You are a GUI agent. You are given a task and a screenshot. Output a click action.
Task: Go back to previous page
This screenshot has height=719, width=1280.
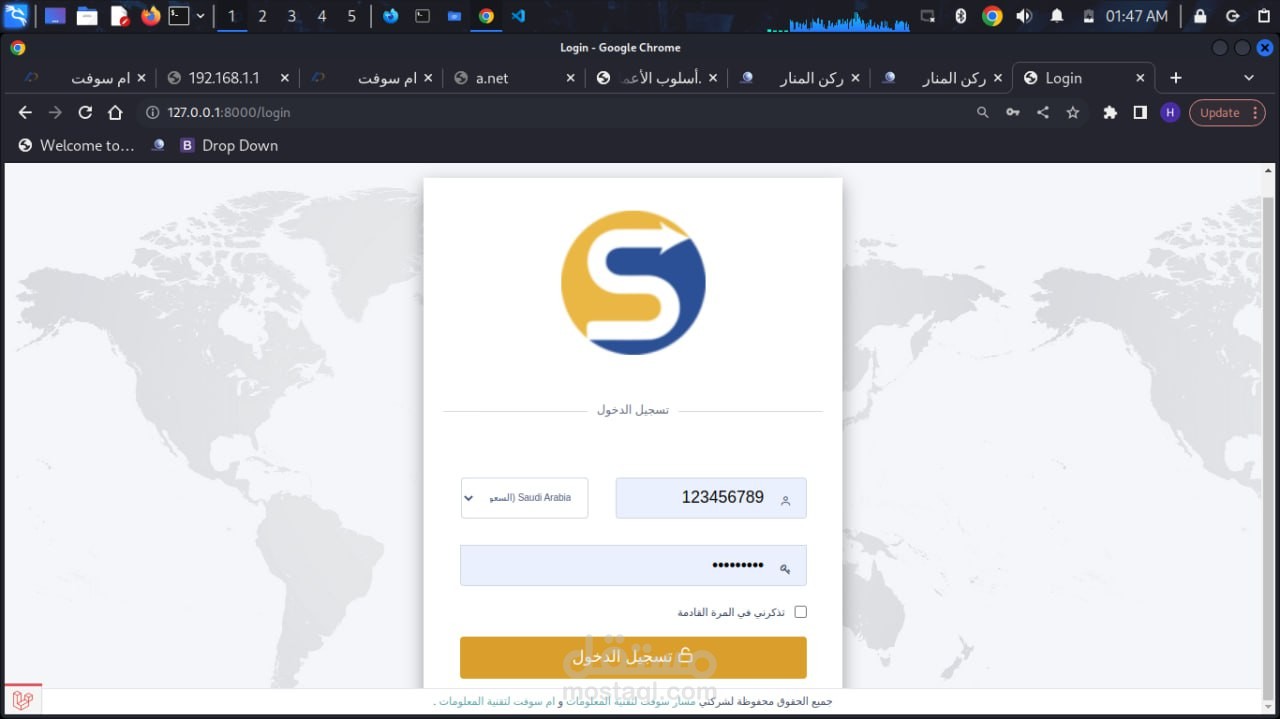click(25, 113)
